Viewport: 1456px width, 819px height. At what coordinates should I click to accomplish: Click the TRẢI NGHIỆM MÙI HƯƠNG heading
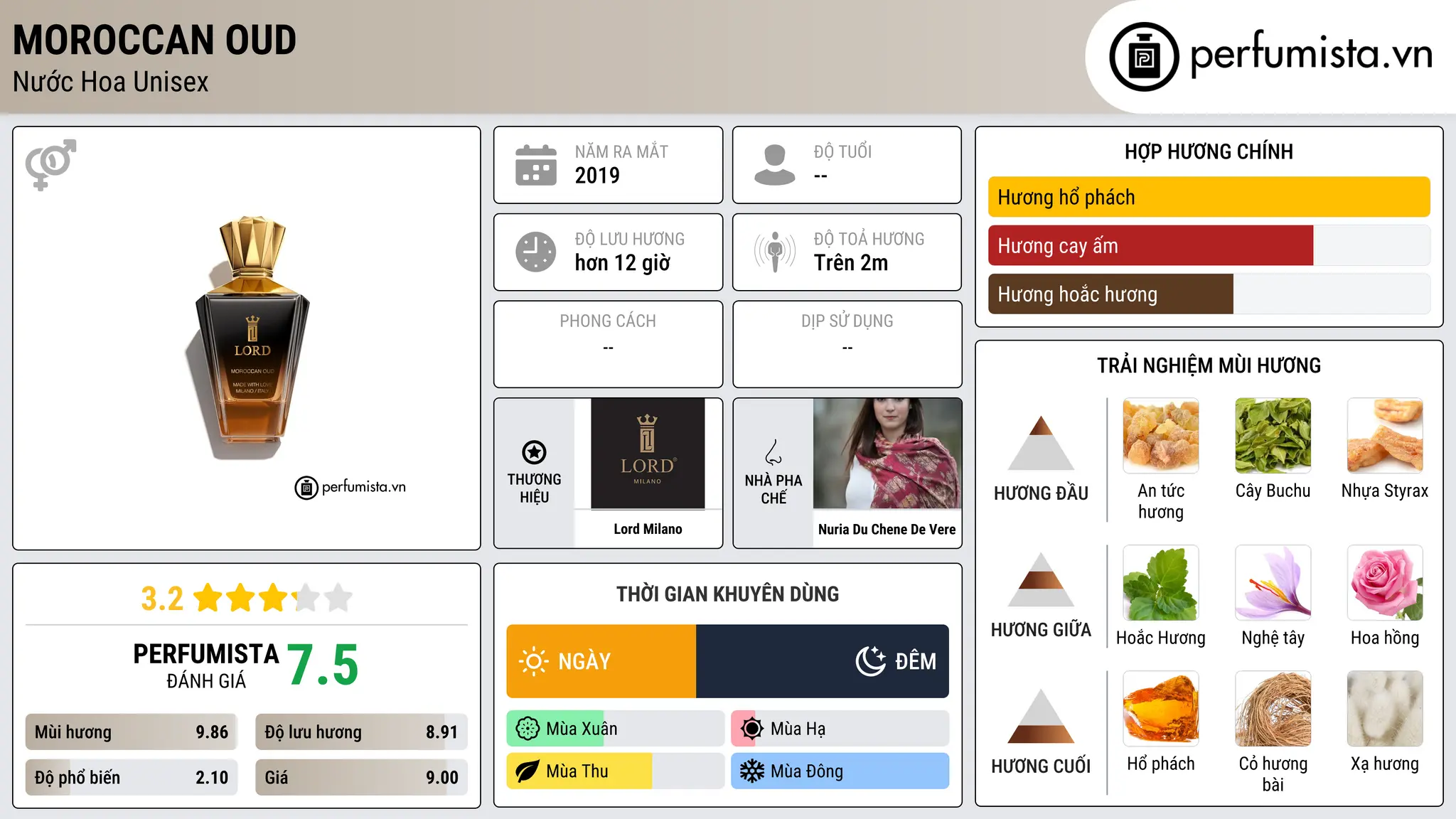(x=1209, y=365)
